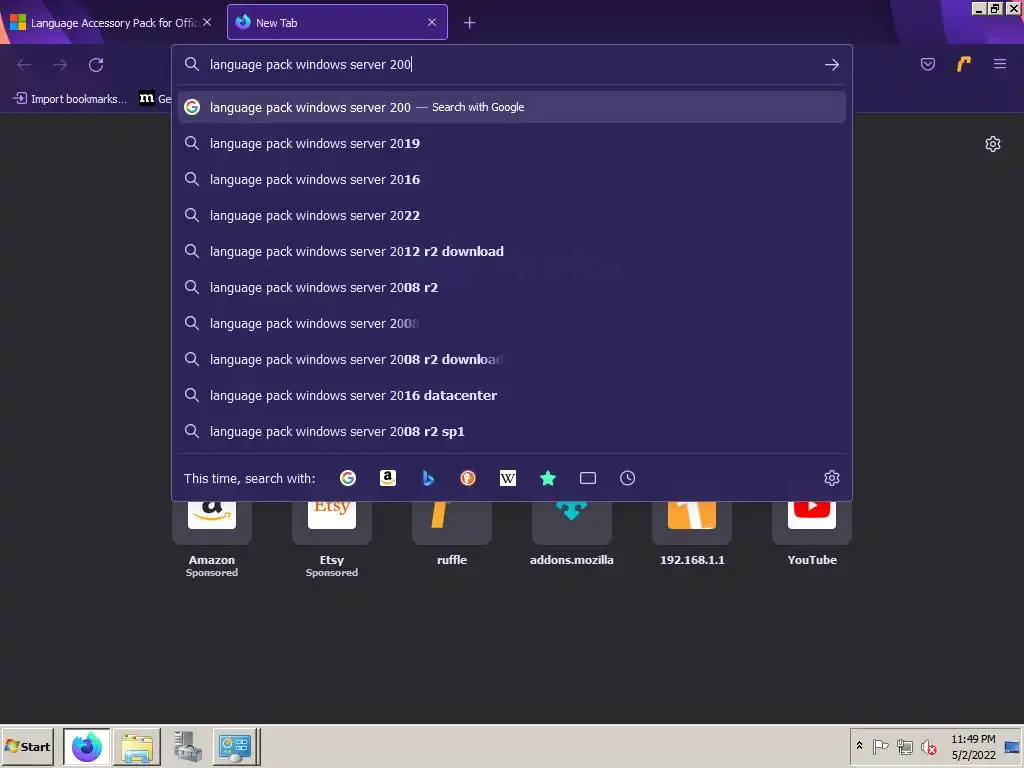Go back one page
Image resolution: width=1024 pixels, height=768 pixels.
pyautogui.click(x=24, y=64)
